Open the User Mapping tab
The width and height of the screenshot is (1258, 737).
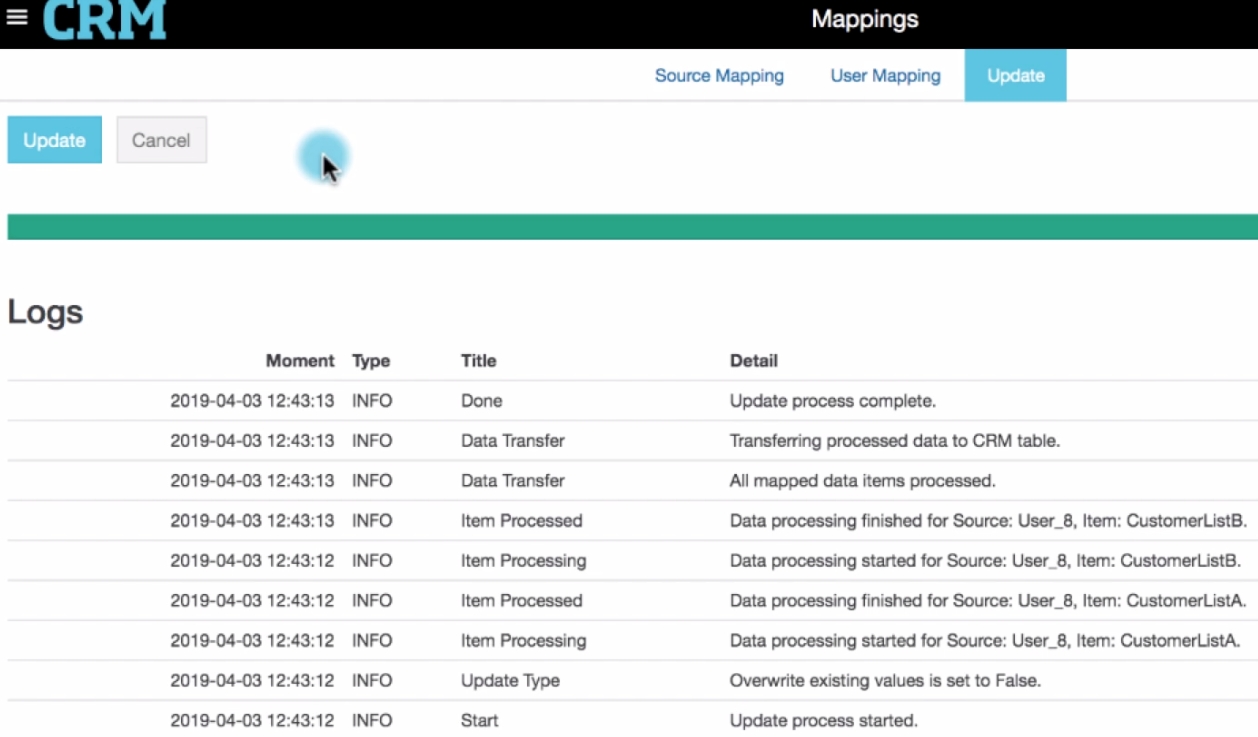click(885, 76)
